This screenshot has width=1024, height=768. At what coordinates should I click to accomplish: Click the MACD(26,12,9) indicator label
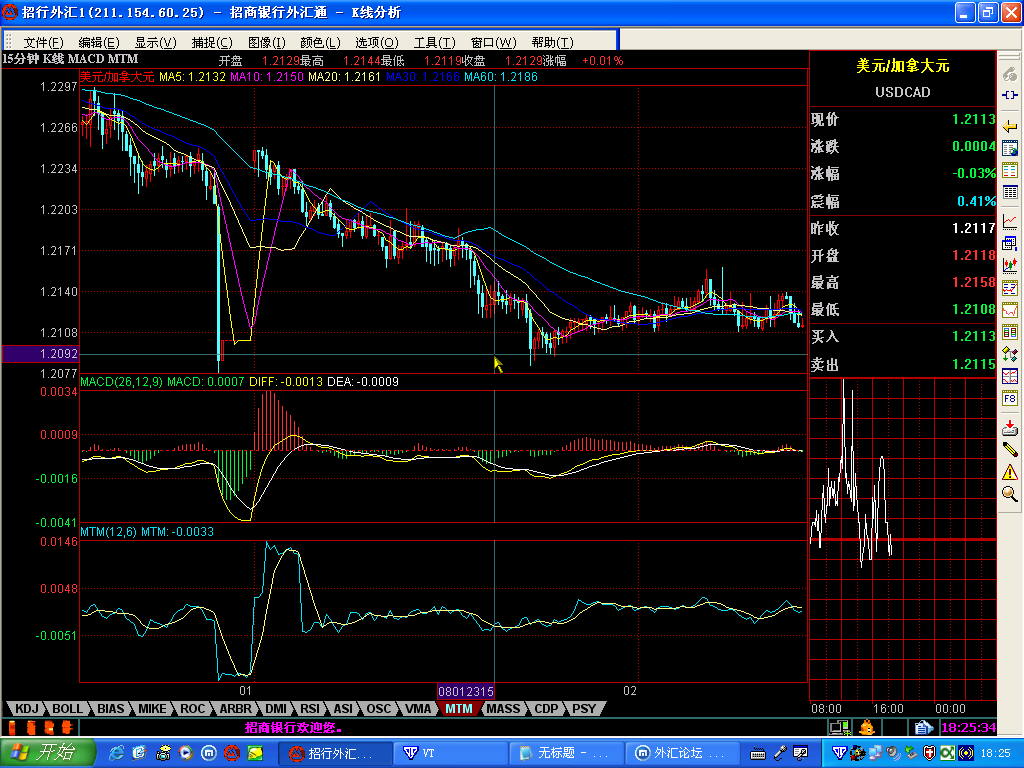[x=121, y=381]
